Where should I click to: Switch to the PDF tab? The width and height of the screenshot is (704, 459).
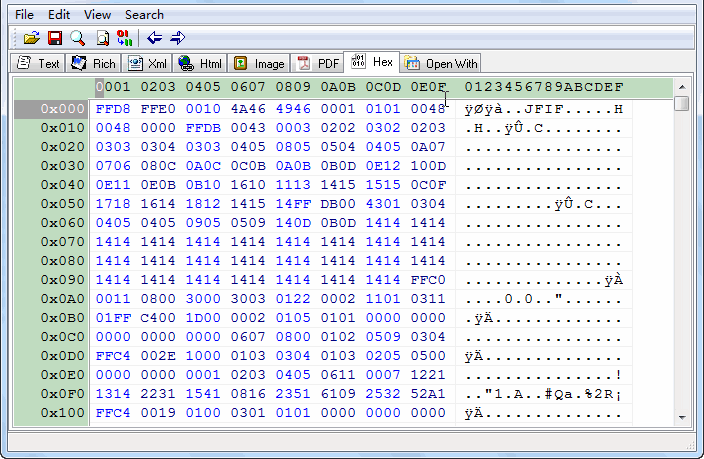[318, 64]
